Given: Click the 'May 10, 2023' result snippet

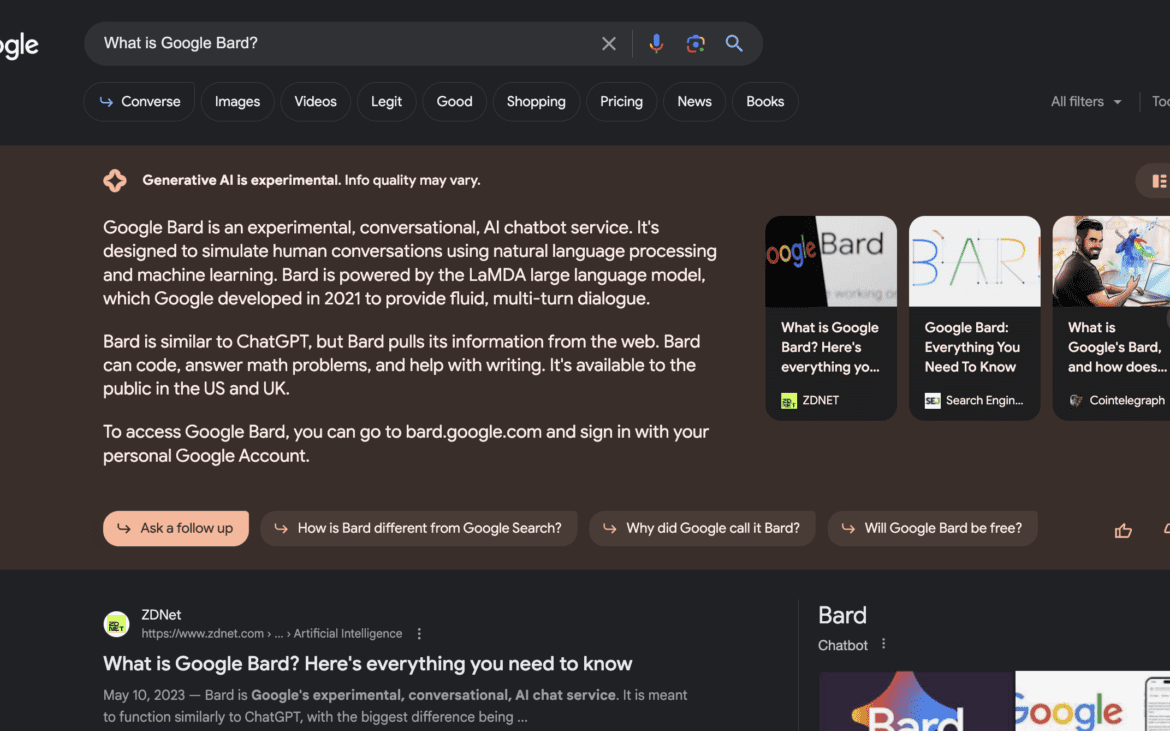Looking at the screenshot, I should [x=395, y=706].
